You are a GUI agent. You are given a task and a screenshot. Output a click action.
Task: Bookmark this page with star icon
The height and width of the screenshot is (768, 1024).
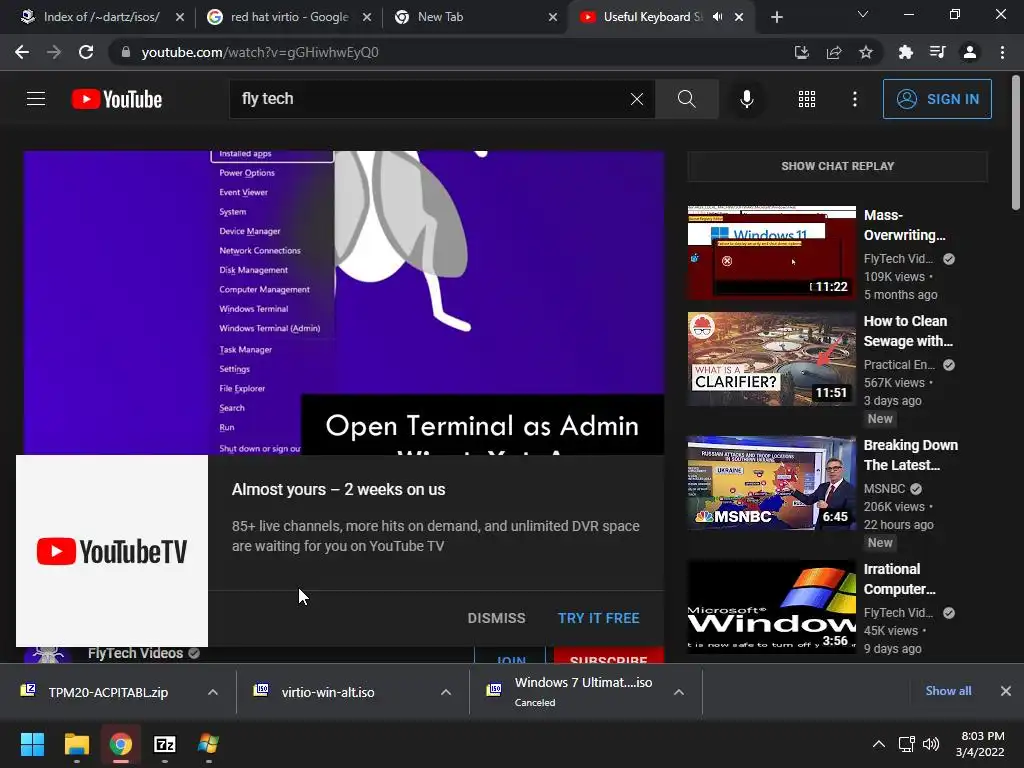coord(865,52)
